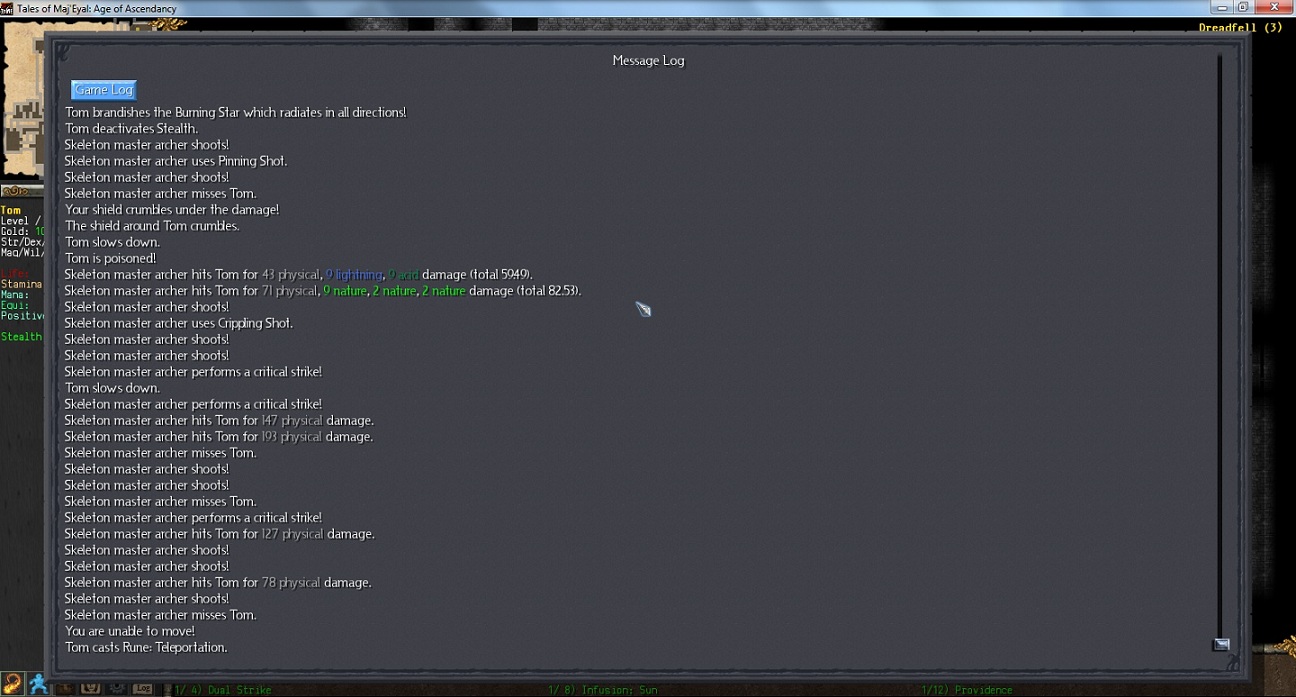This screenshot has height=697, width=1296.
Task: Click the log line with 71 physical damage
Action: (323, 291)
